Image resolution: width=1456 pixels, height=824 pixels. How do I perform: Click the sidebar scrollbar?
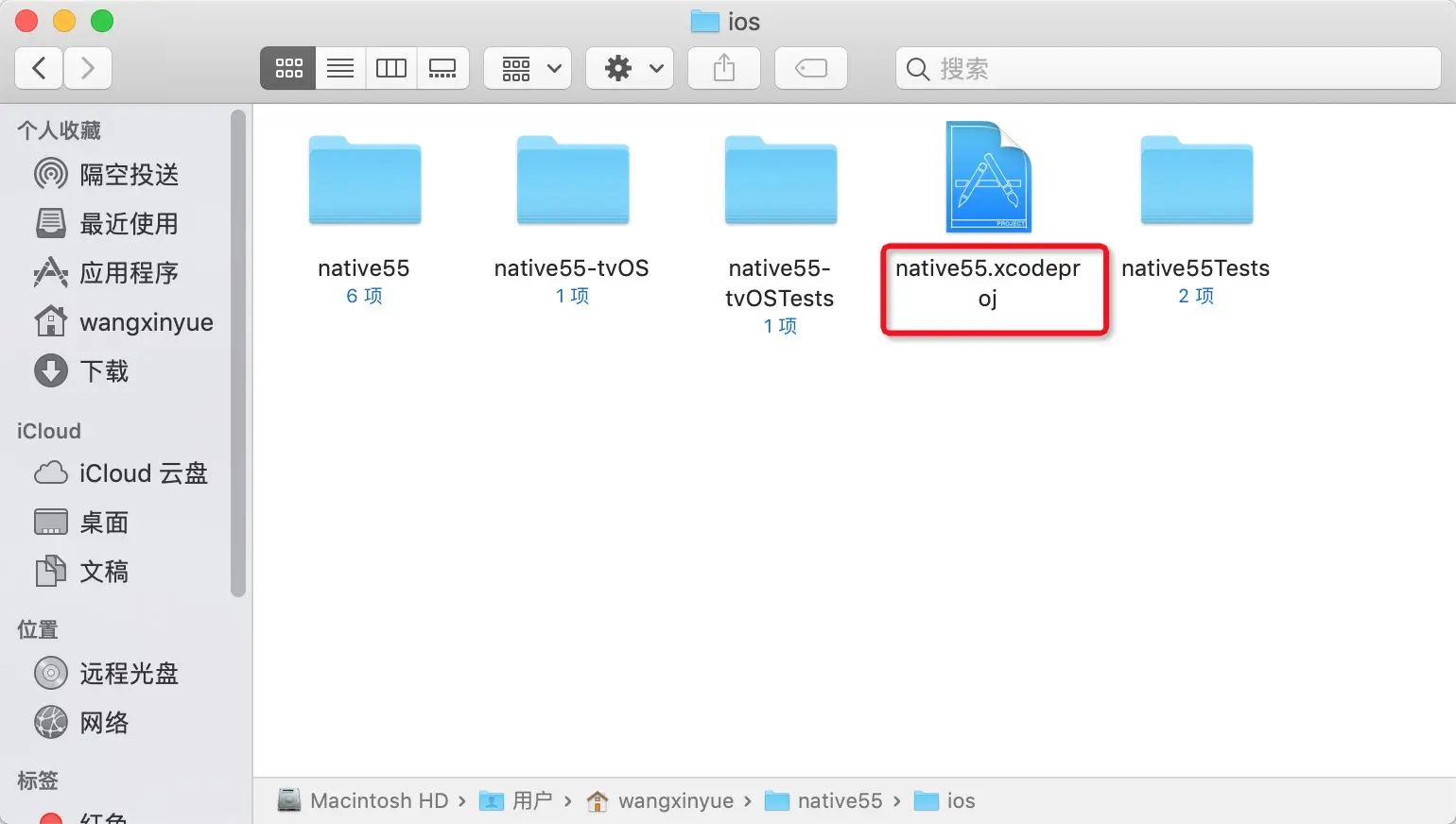pos(238,354)
